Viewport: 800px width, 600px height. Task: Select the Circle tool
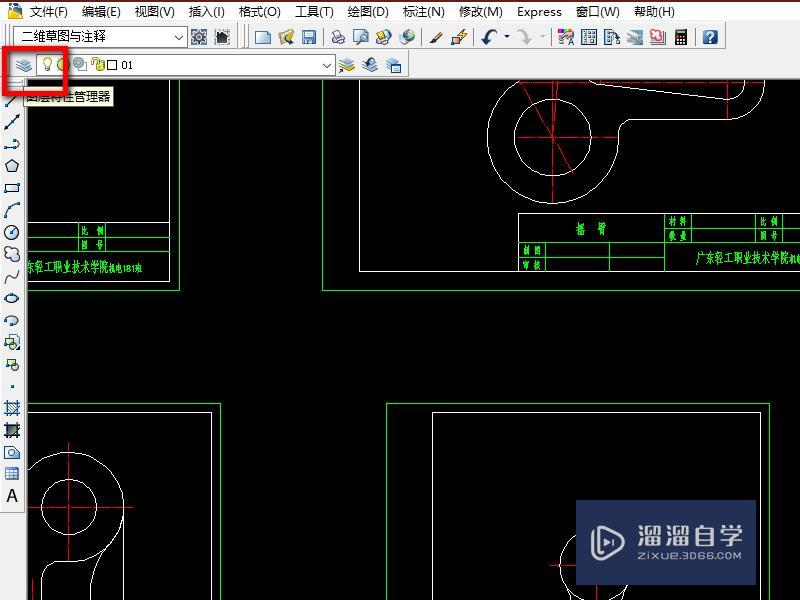[x=12, y=232]
